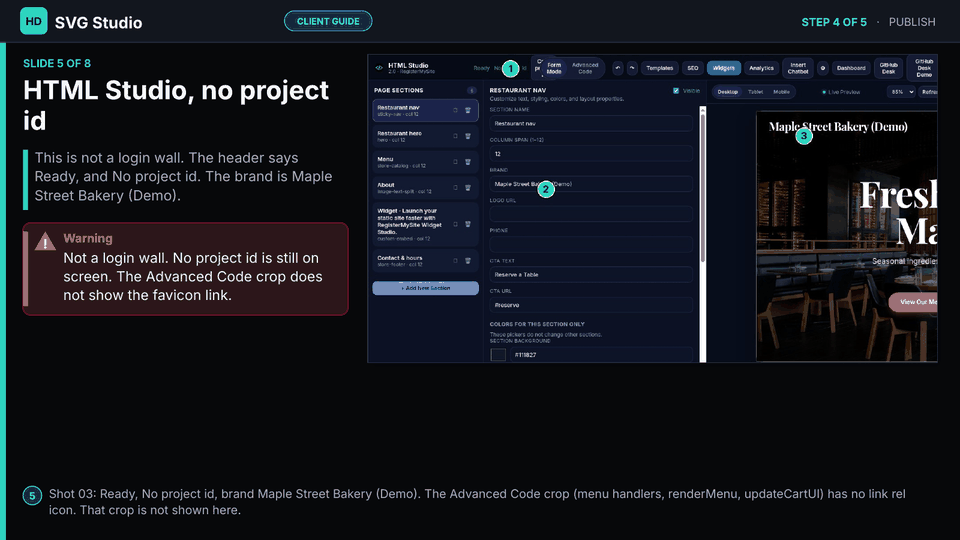Open the 85% zoom dropdown
The width and height of the screenshot is (960, 540).
pos(901,92)
